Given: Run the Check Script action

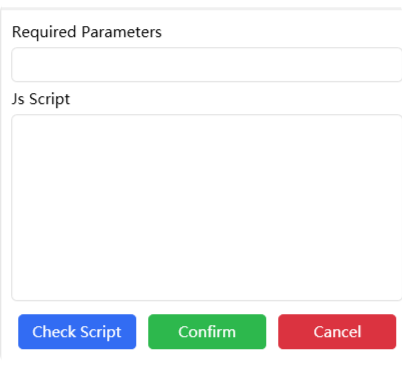Looking at the screenshot, I should (x=77, y=332).
